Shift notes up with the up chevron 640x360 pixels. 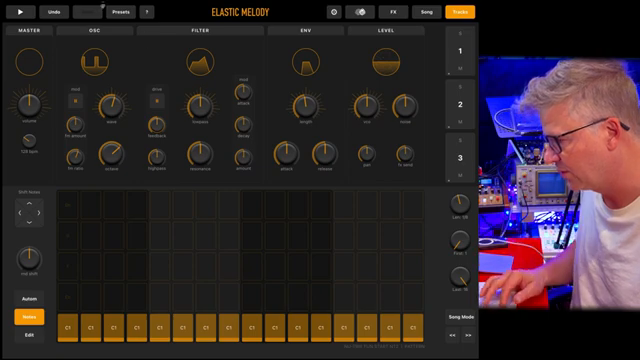click(29, 203)
